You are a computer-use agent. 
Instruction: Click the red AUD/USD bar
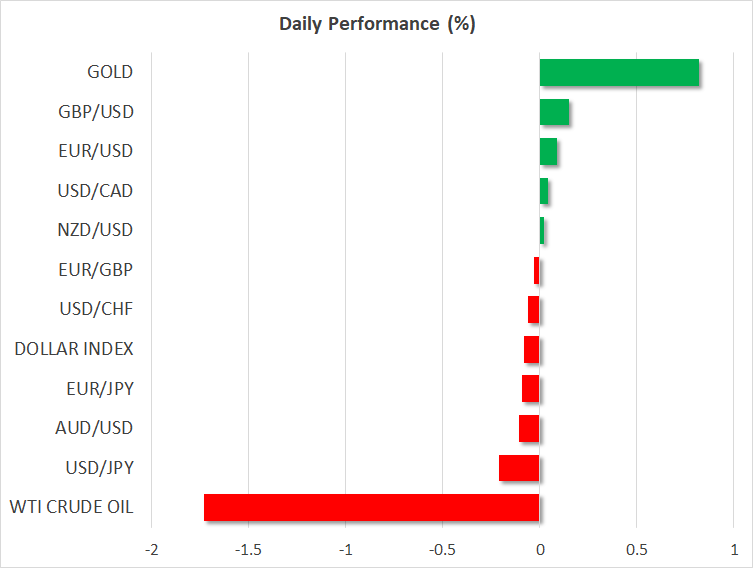click(529, 428)
